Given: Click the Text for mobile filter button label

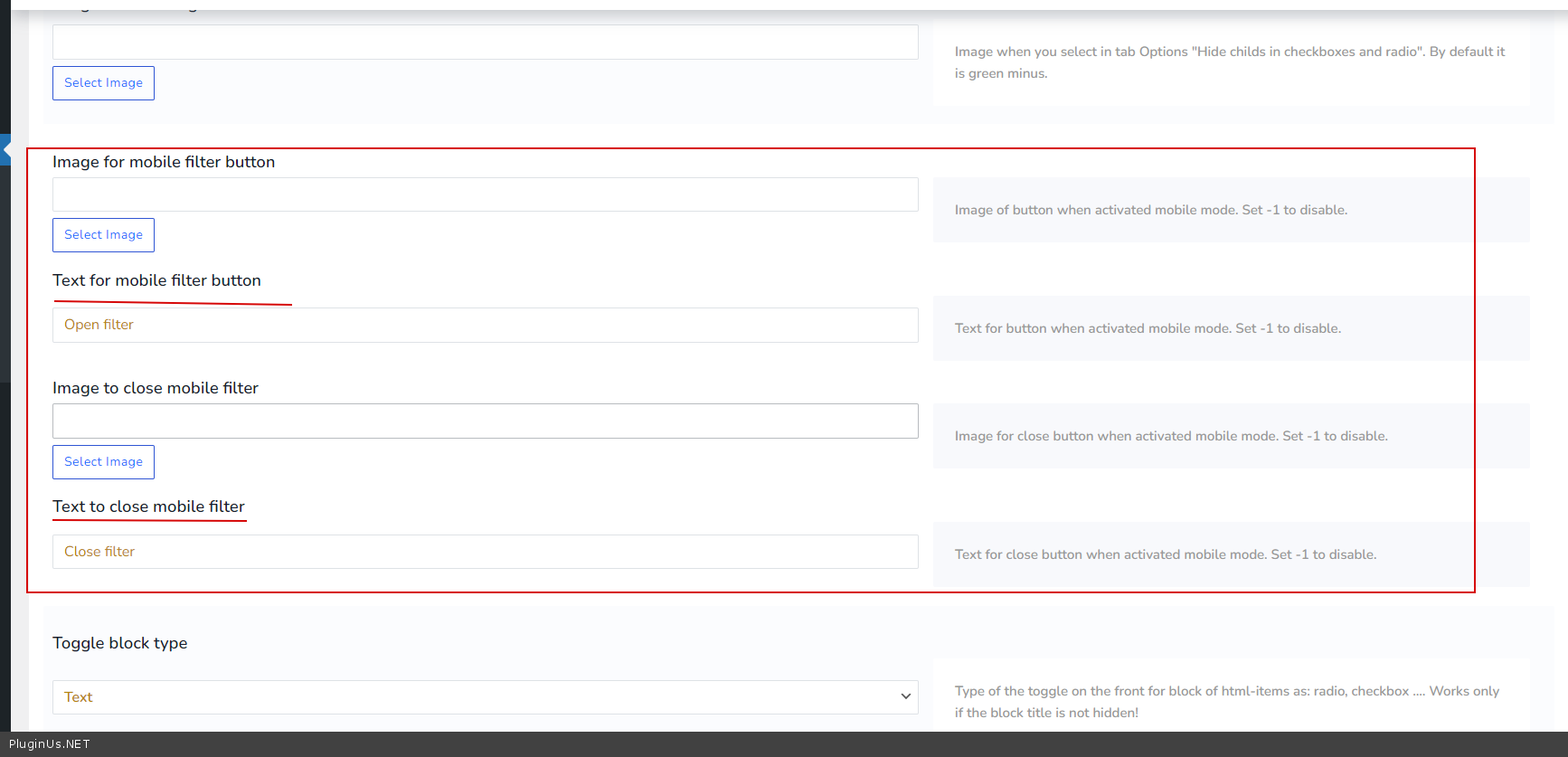Looking at the screenshot, I should (x=156, y=280).
